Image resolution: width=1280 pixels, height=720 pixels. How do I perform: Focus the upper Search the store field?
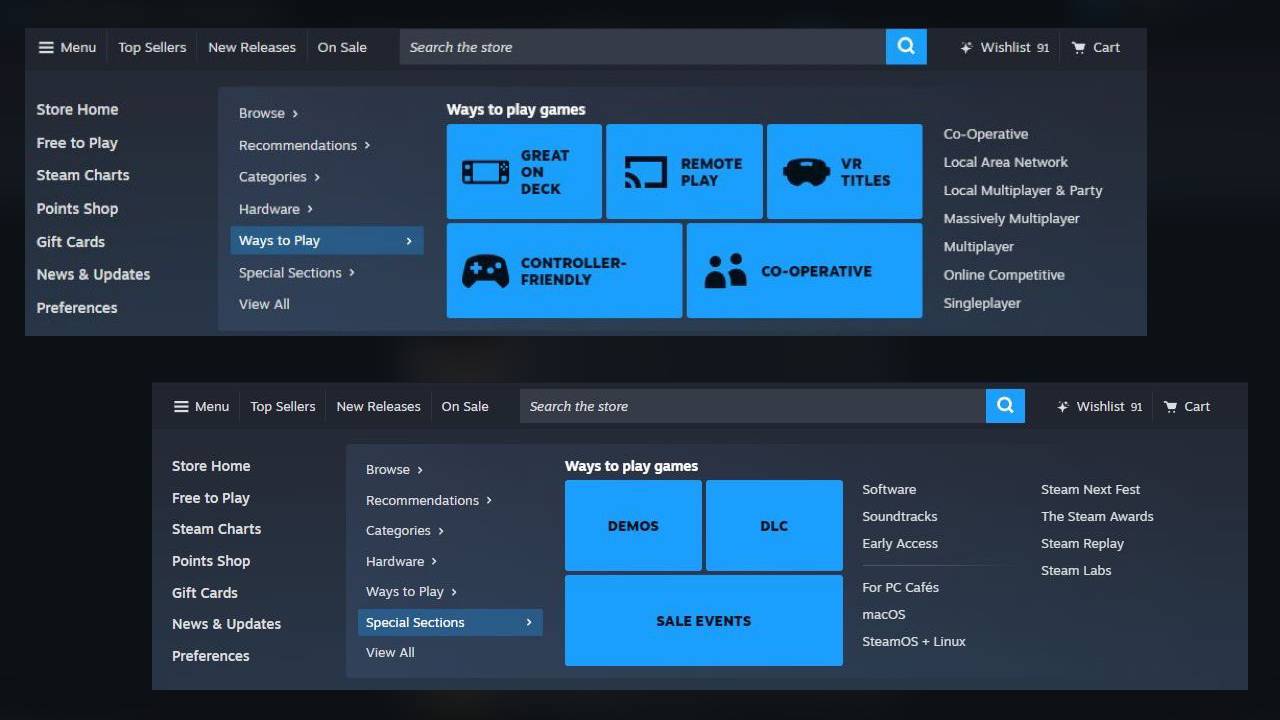[x=643, y=47]
